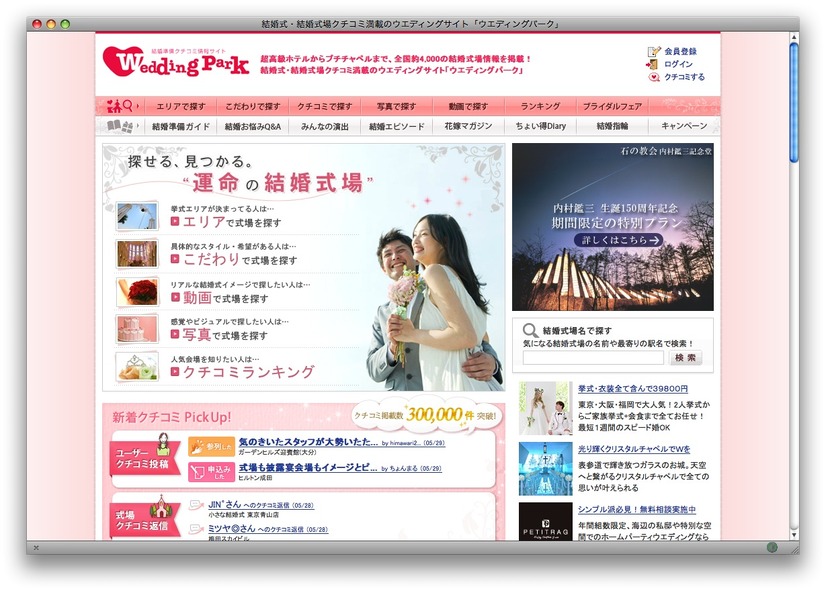
Task: Click the magnifier icon beside 結婚式場名で探す
Action: click(530, 331)
